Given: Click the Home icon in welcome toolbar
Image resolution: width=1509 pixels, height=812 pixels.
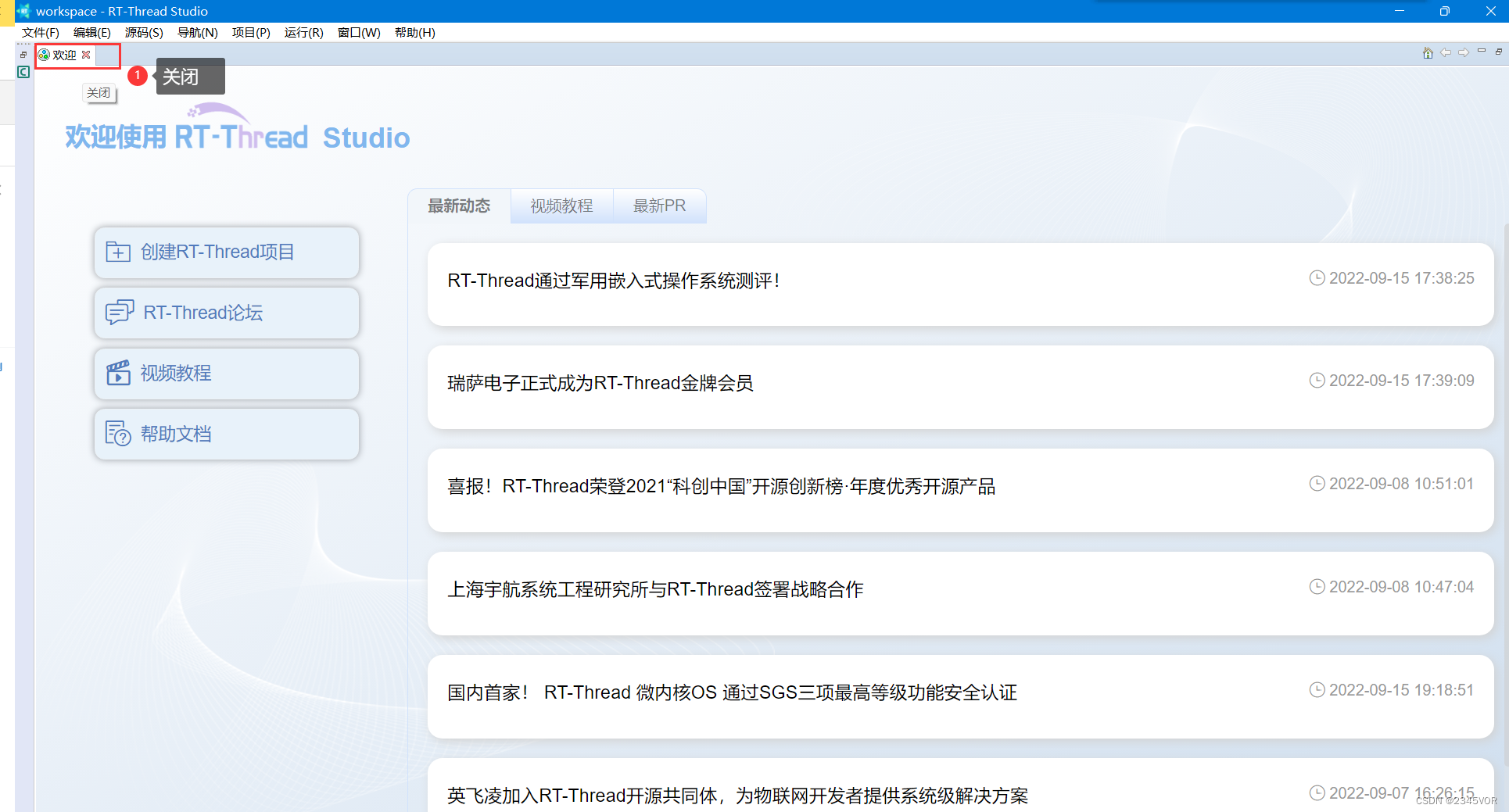Looking at the screenshot, I should click(1428, 52).
